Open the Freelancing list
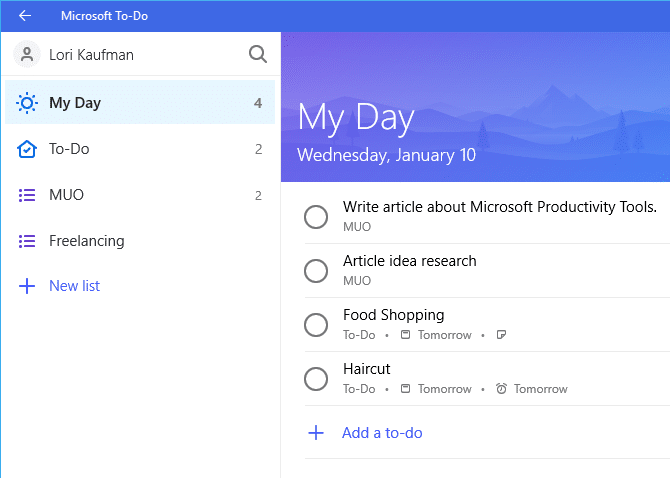Screen dimensions: 670x478 click(x=140, y=241)
